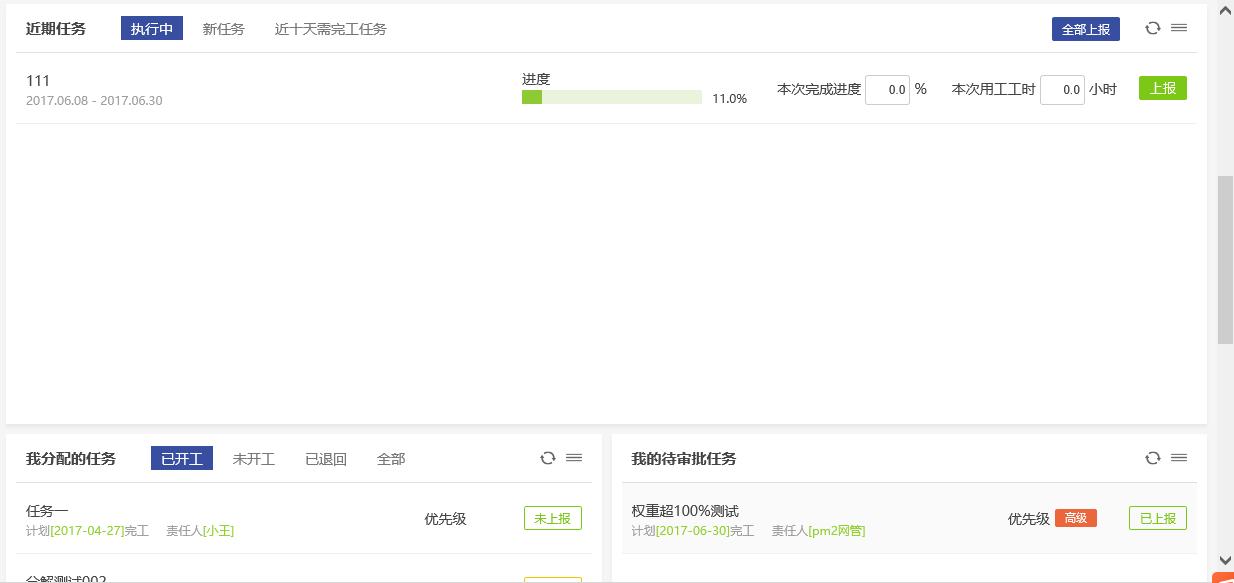
Task: Open the 近期任务 panel hamburger menu
Action: pyautogui.click(x=1179, y=28)
